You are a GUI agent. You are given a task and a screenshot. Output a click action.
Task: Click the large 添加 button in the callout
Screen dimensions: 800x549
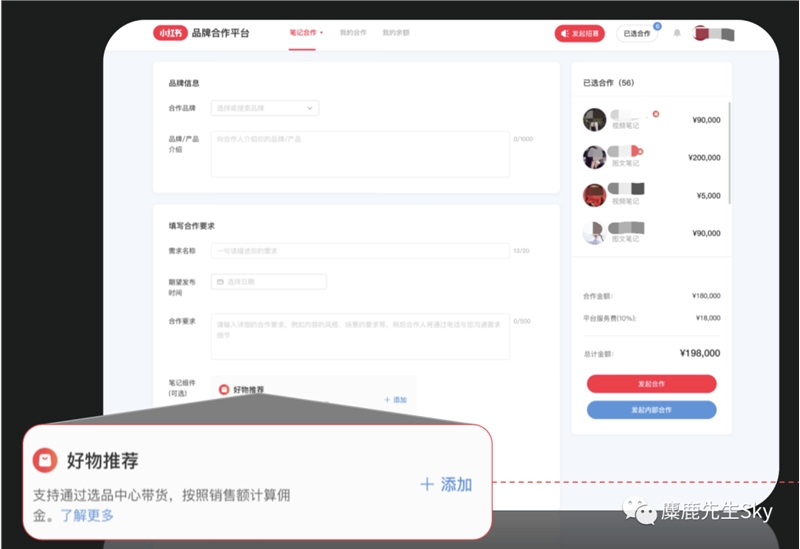(x=446, y=484)
